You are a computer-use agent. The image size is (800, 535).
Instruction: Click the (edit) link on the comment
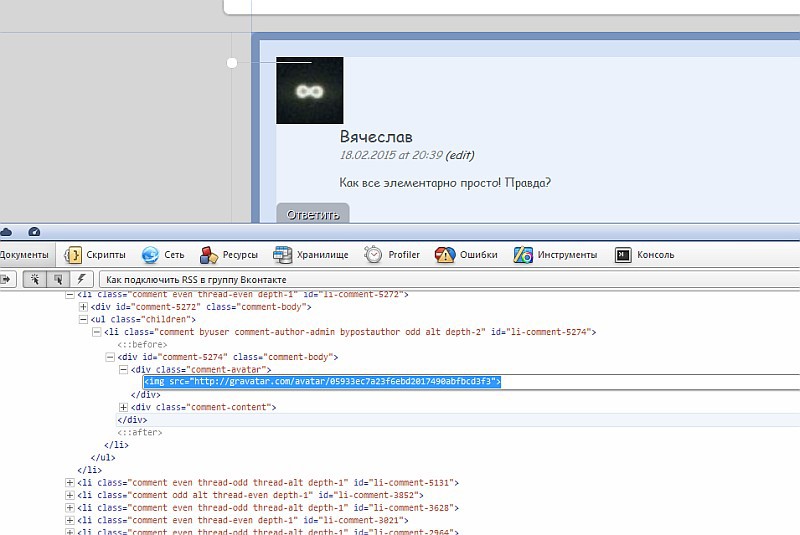click(460, 155)
